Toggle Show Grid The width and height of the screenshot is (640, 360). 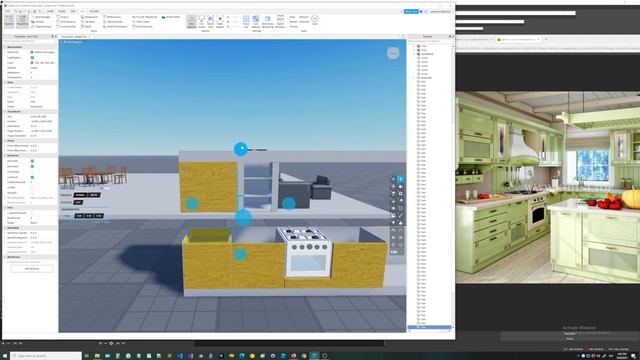246,22
